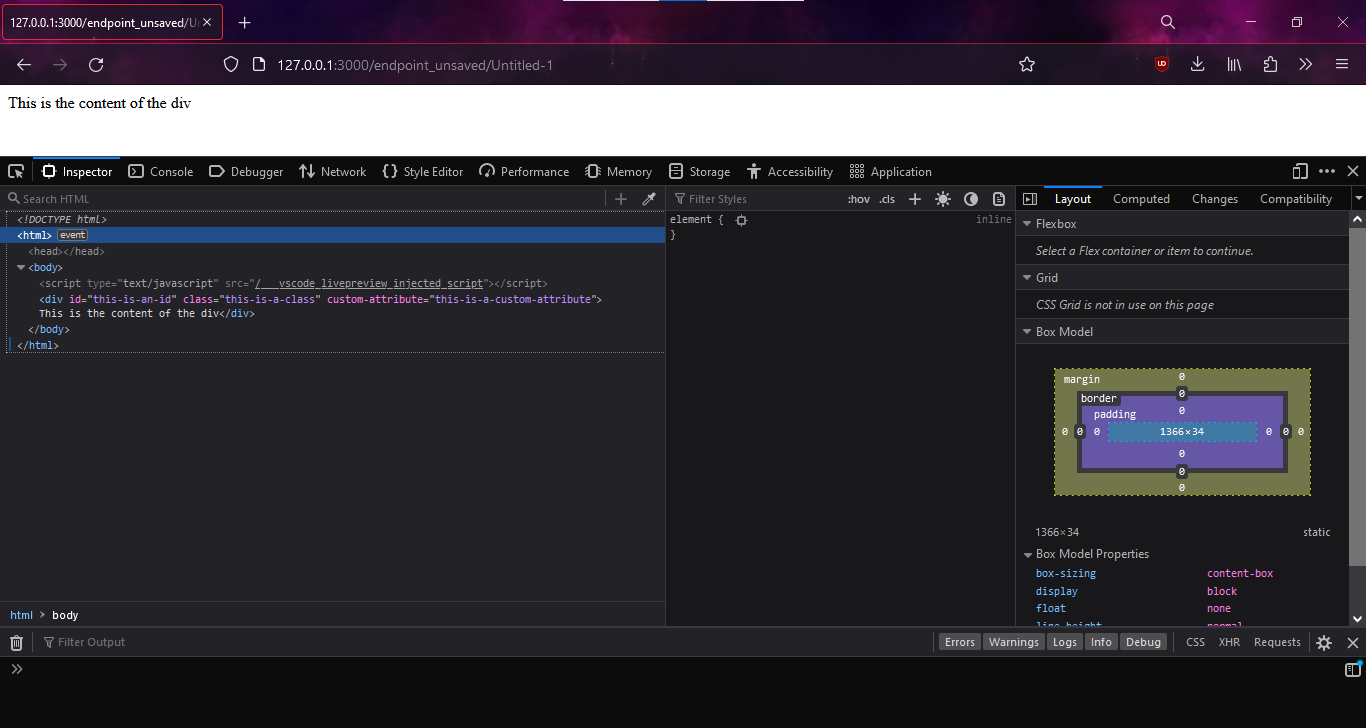Collapse the body node in markup
1366x728 pixels.
point(21,268)
